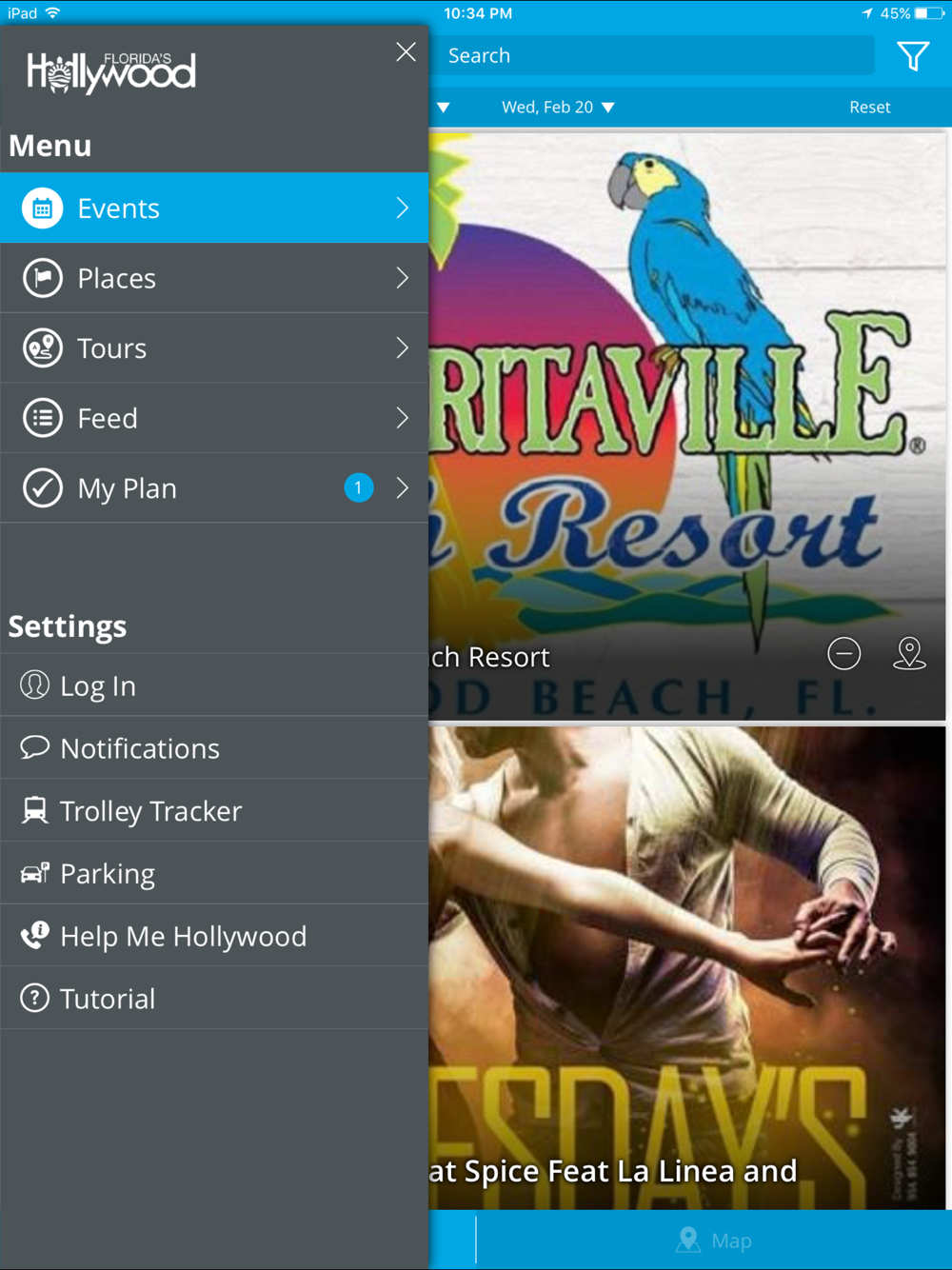Tap the 'Menu' heading

[50, 146]
